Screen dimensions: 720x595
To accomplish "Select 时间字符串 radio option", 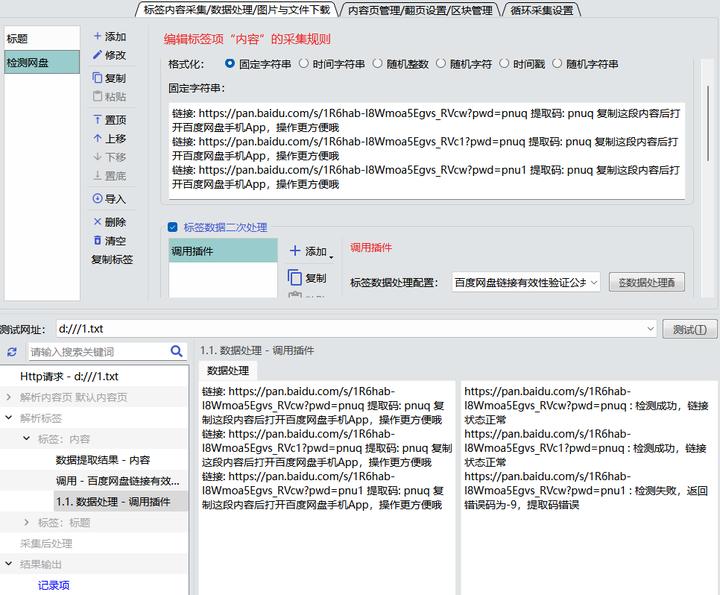I will 304,64.
